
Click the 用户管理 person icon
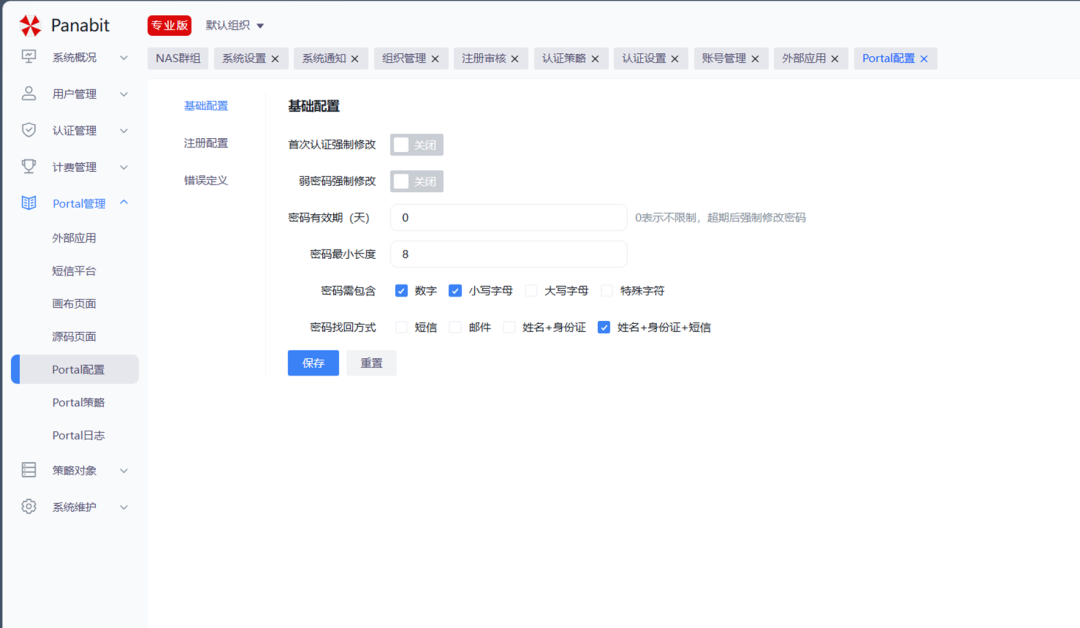point(28,94)
